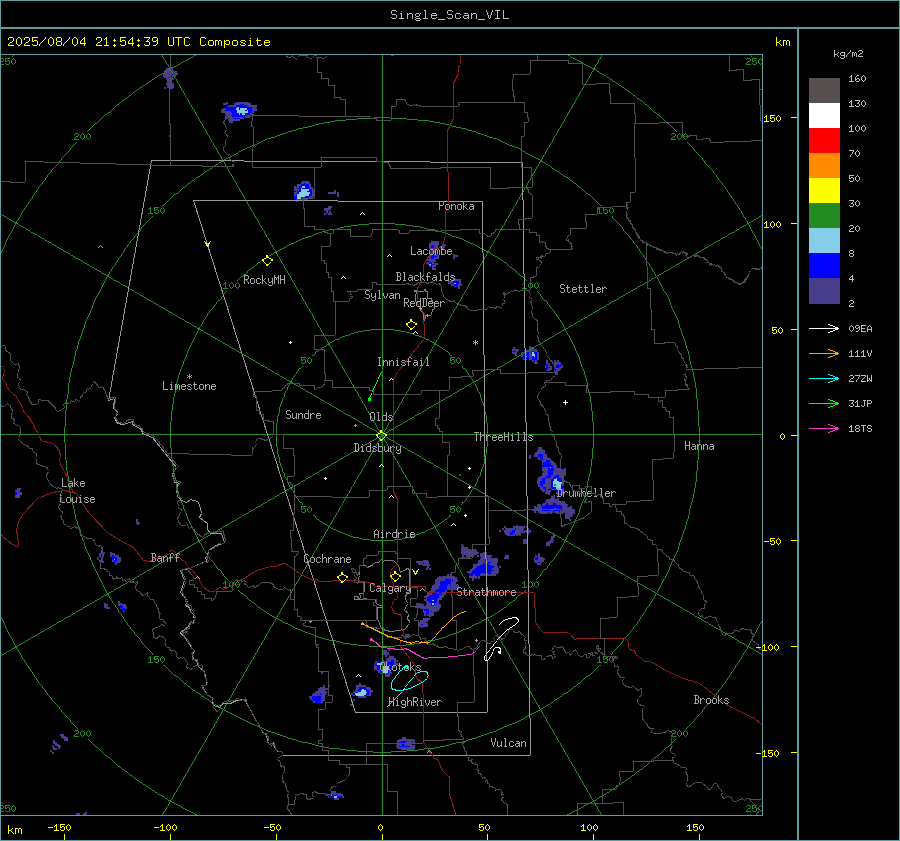The width and height of the screenshot is (900, 841).
Task: Click the Ponoka city label
Action: tap(456, 206)
